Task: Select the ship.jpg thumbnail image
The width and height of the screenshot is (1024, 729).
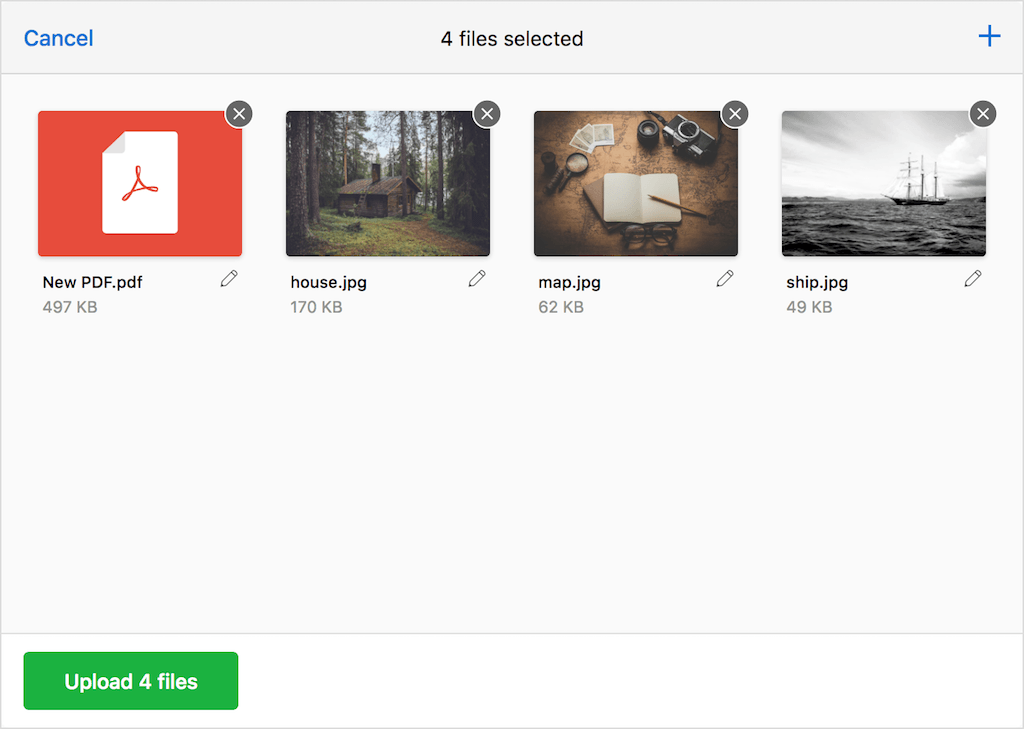Action: [884, 183]
